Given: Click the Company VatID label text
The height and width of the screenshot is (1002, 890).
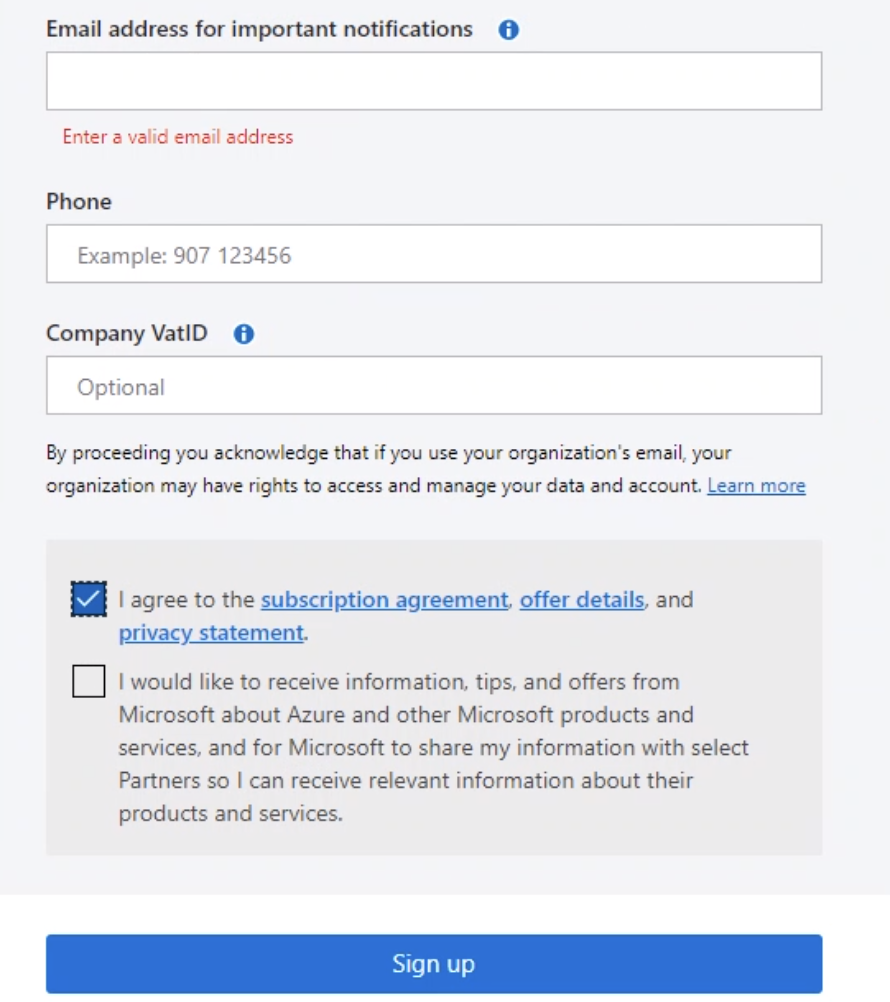Looking at the screenshot, I should 127,333.
